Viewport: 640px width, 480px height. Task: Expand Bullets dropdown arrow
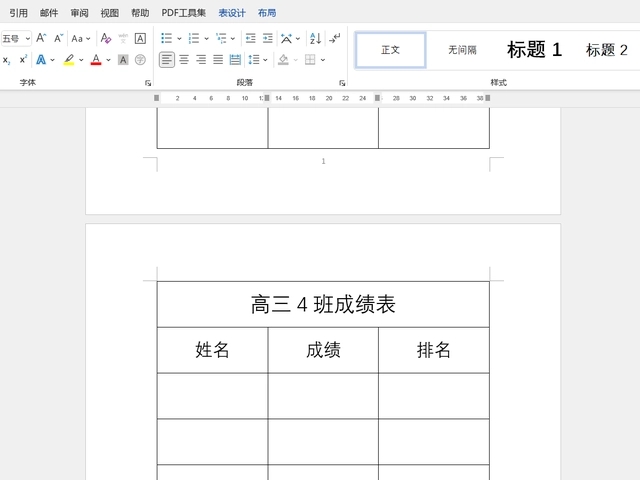(x=179, y=39)
